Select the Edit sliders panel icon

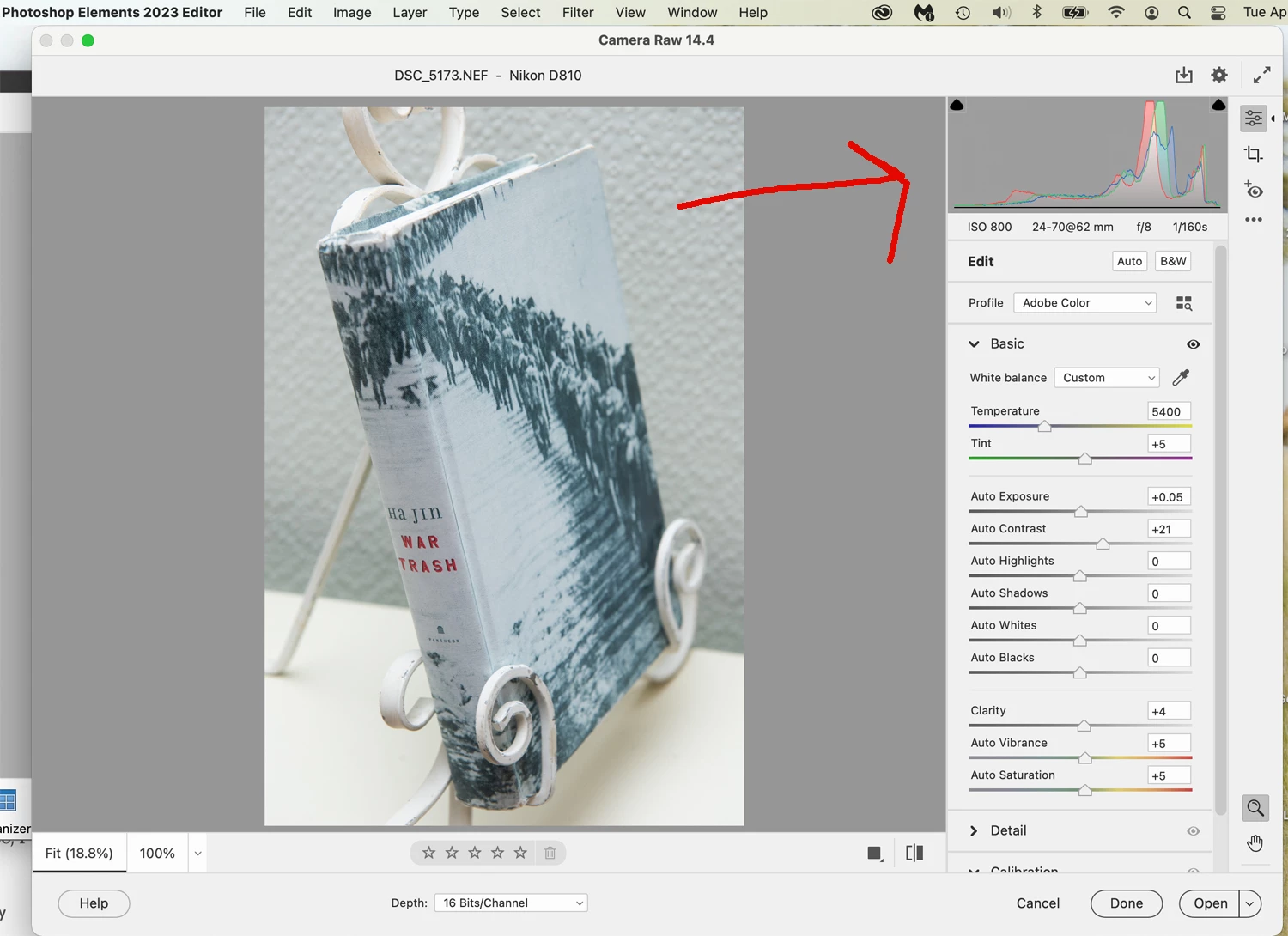point(1254,119)
